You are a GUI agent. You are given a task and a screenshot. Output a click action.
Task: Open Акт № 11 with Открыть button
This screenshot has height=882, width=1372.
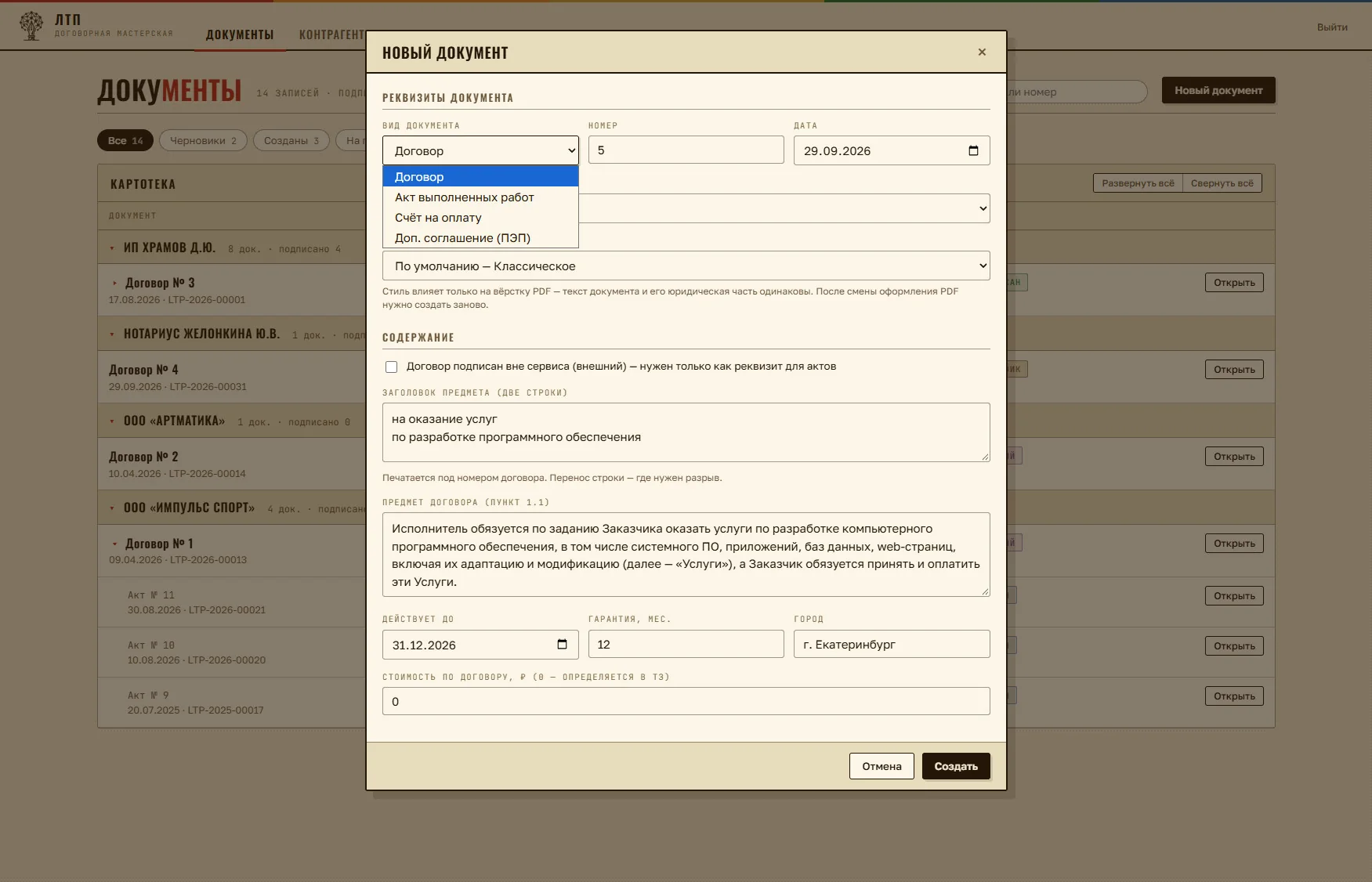tap(1234, 596)
